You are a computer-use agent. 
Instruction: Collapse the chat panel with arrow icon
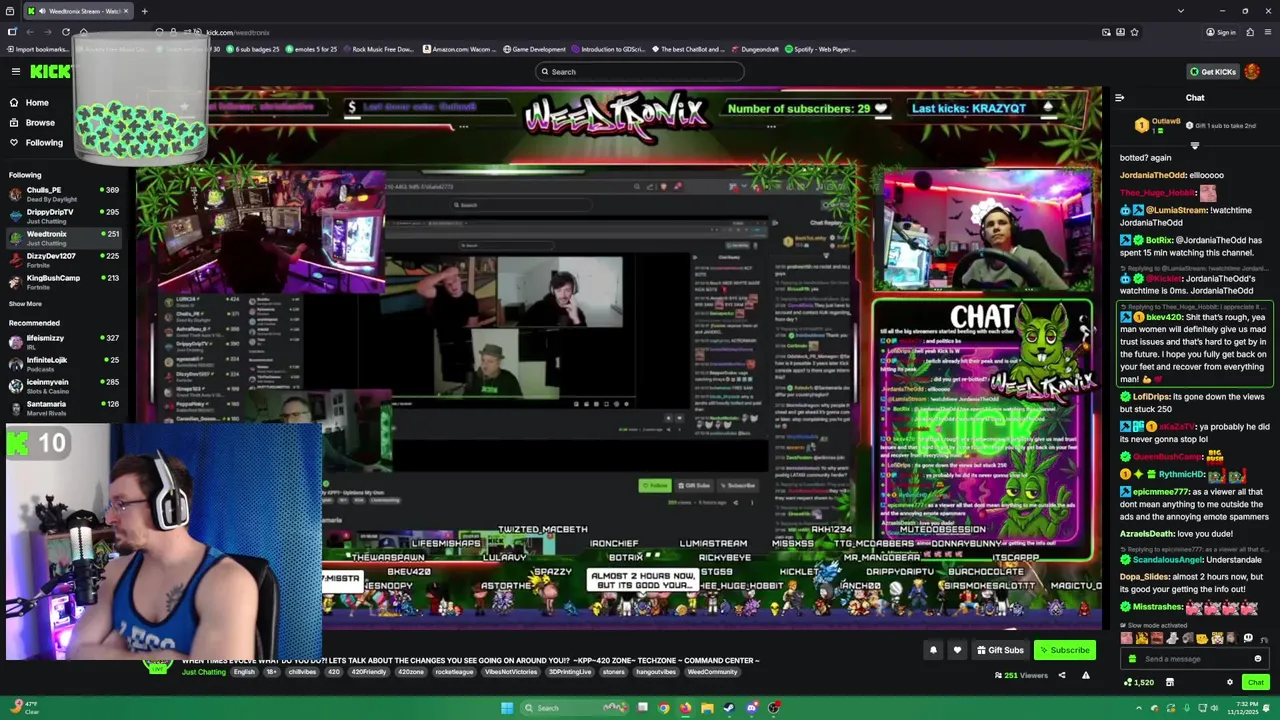tap(1119, 98)
